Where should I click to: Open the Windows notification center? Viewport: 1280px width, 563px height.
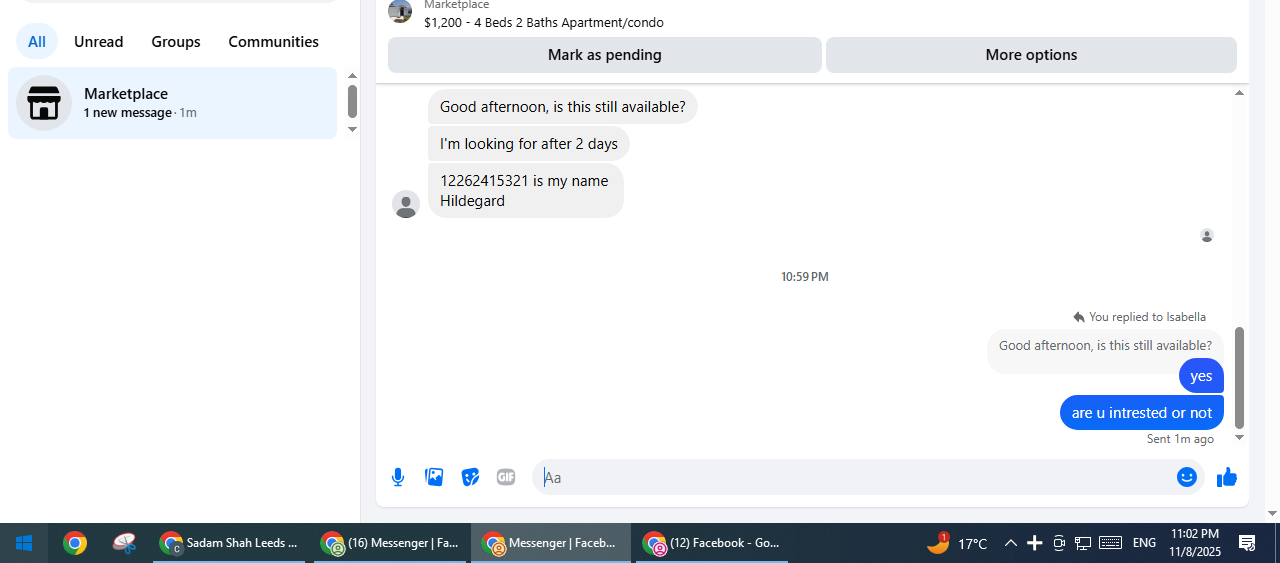pos(1247,543)
